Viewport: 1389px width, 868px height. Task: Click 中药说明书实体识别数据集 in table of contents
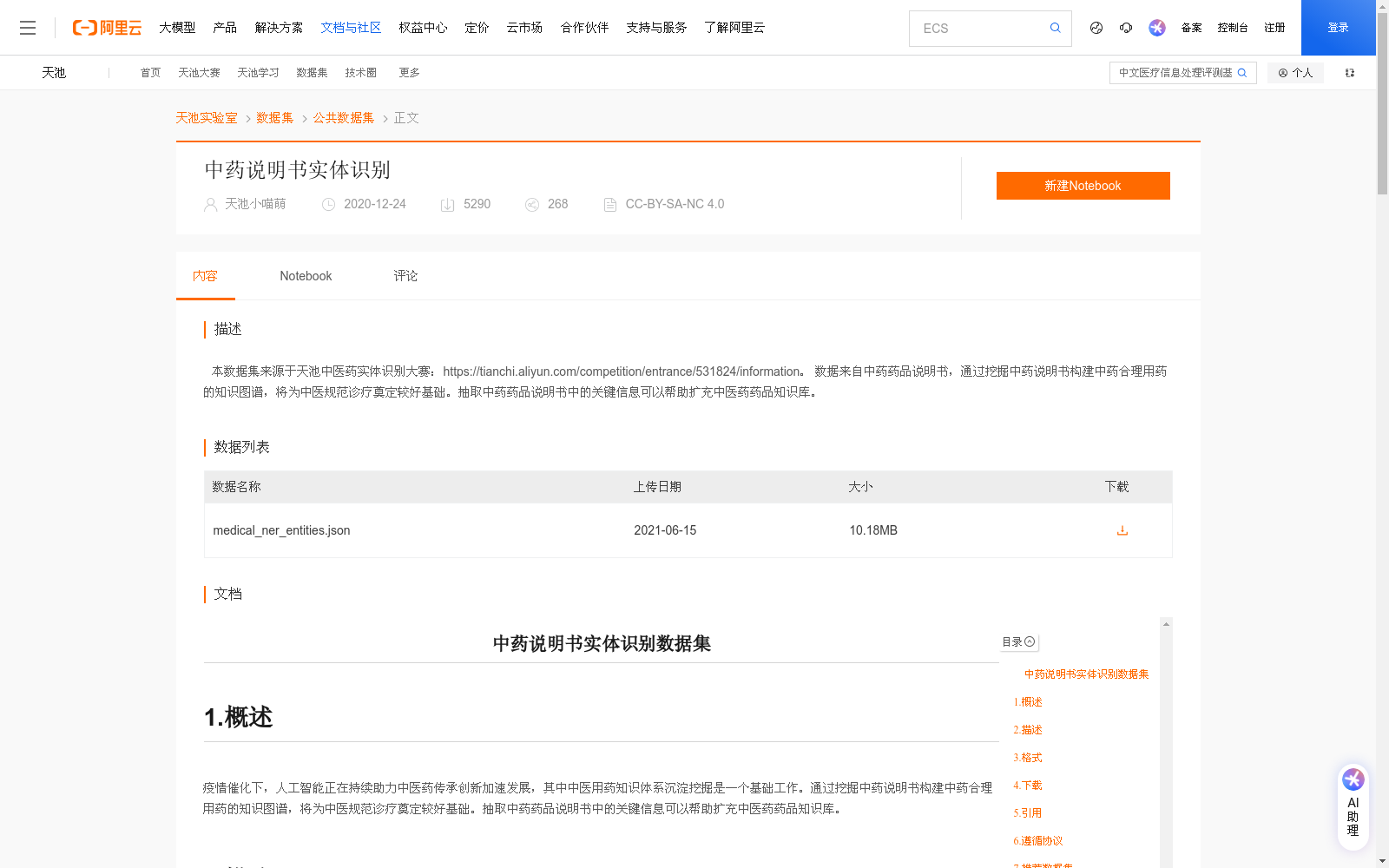(x=1086, y=674)
